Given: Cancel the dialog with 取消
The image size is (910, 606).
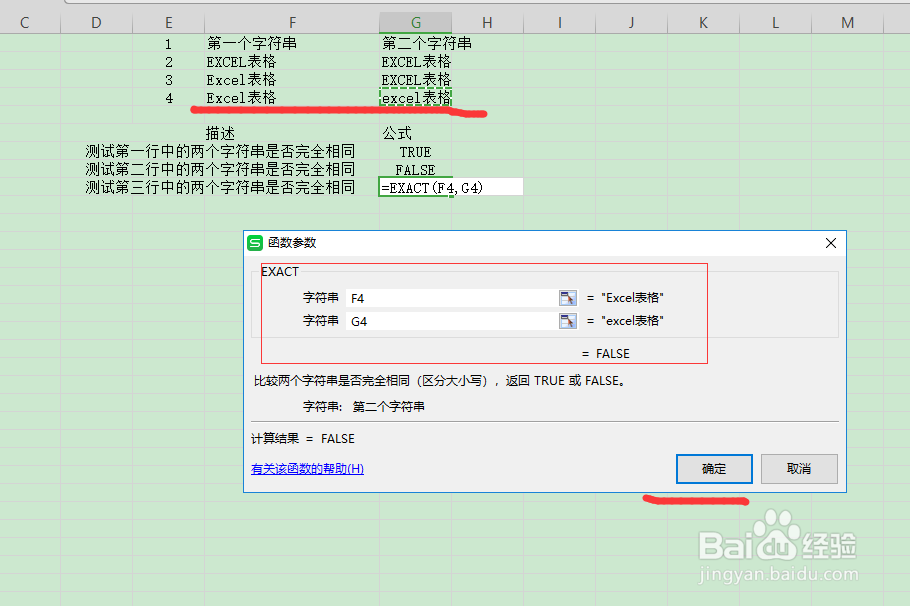Looking at the screenshot, I should coord(799,469).
